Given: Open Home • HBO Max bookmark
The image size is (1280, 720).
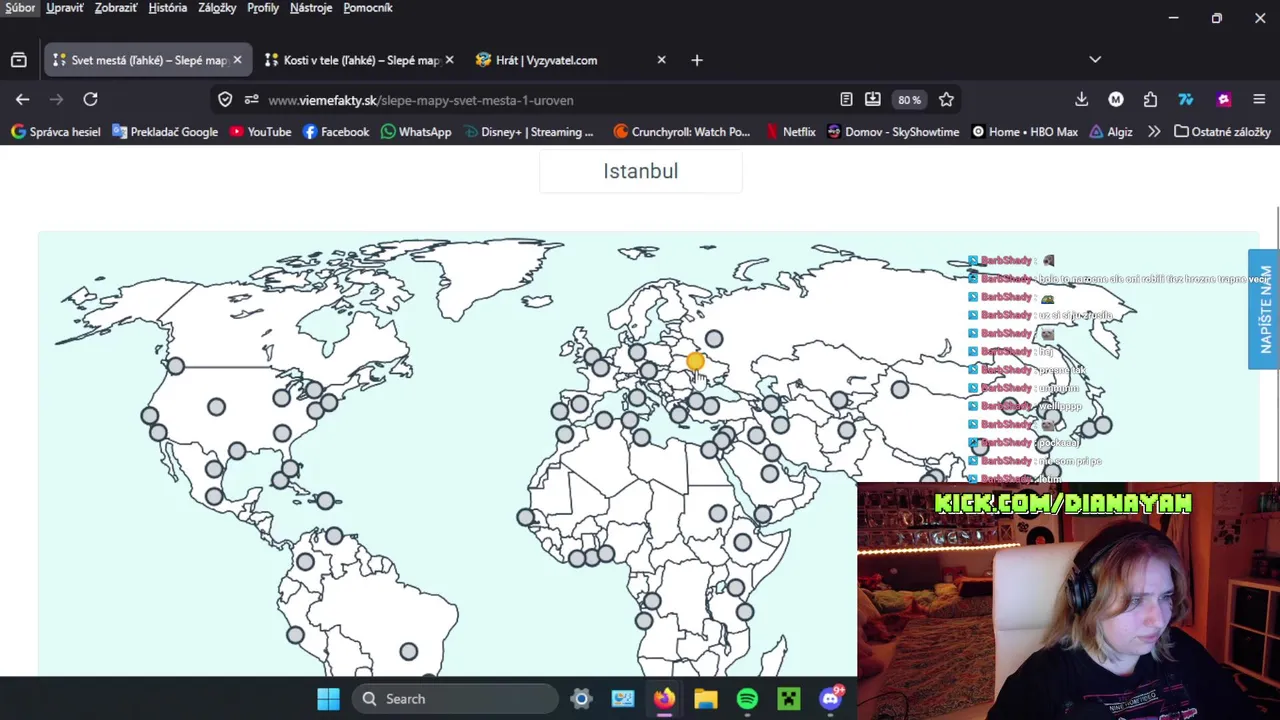Looking at the screenshot, I should [x=1025, y=132].
